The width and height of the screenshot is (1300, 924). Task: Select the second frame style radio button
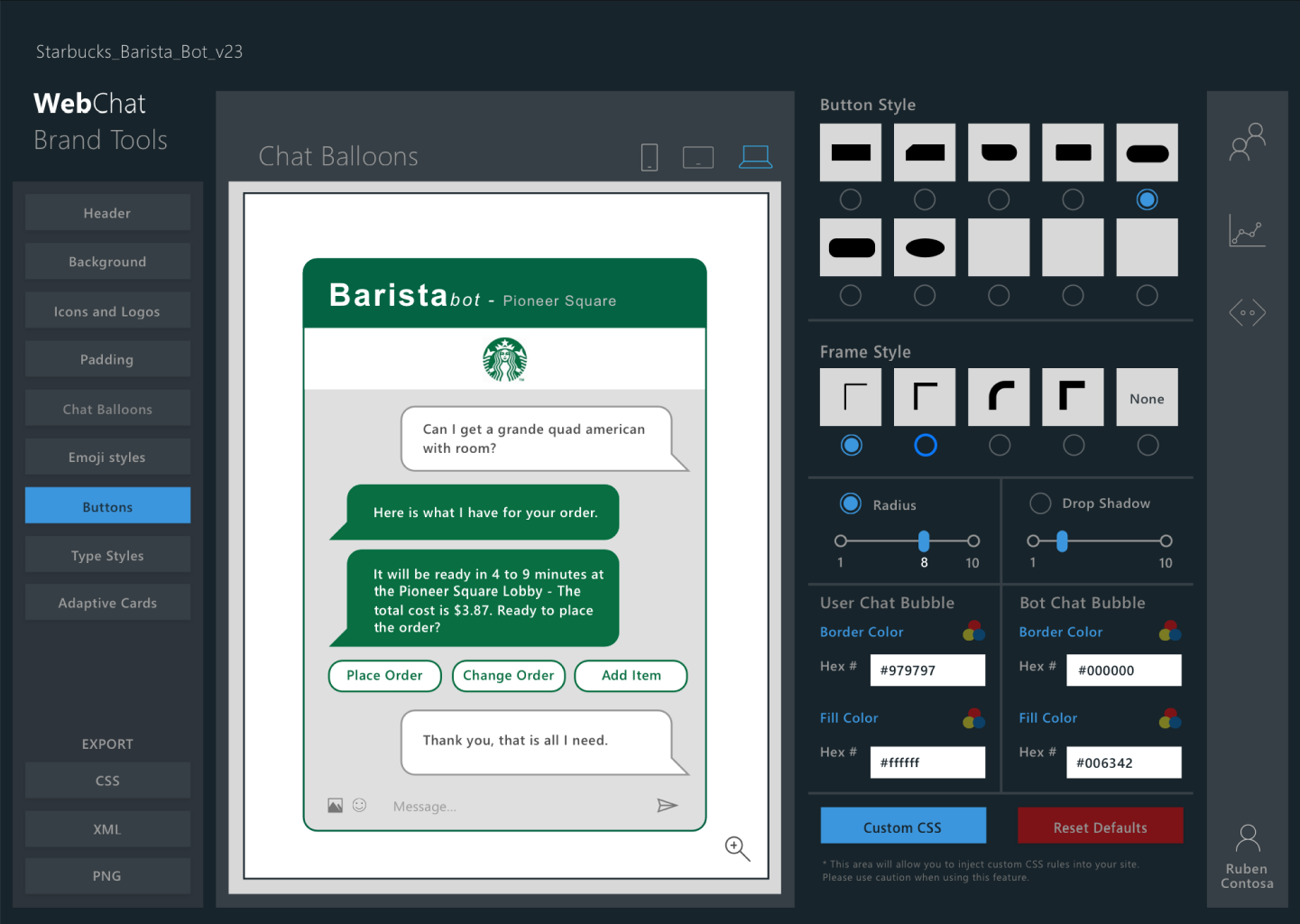pyautogui.click(x=926, y=445)
